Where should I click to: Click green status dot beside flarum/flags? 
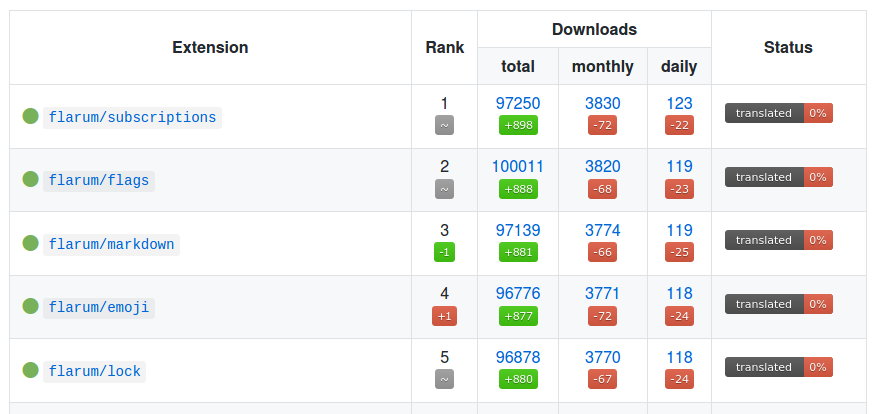point(31,179)
